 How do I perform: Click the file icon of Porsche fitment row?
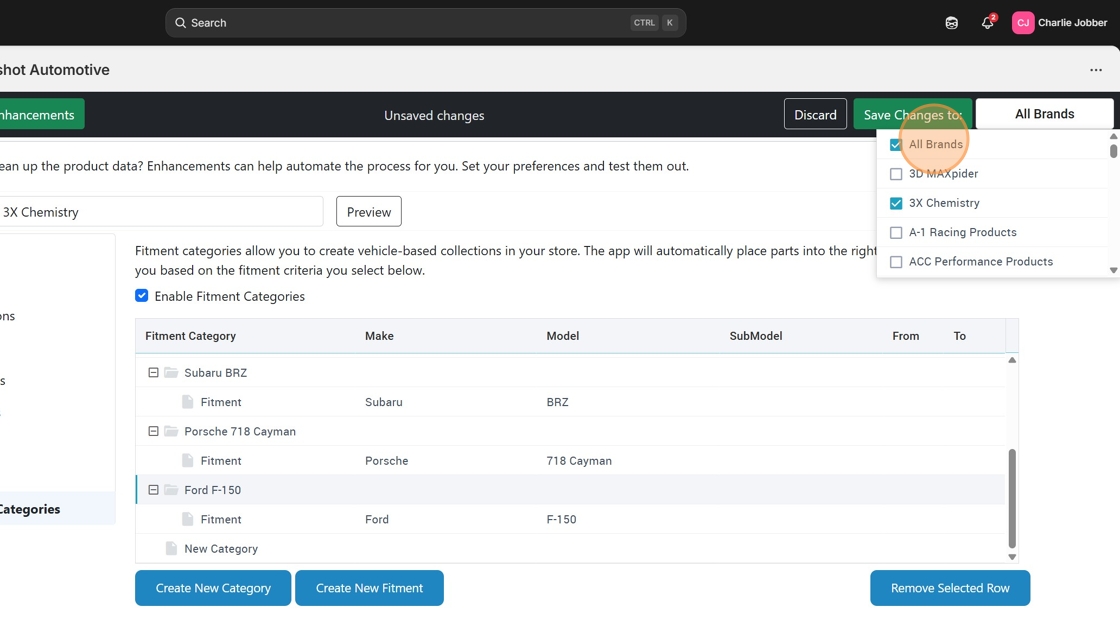(x=188, y=460)
